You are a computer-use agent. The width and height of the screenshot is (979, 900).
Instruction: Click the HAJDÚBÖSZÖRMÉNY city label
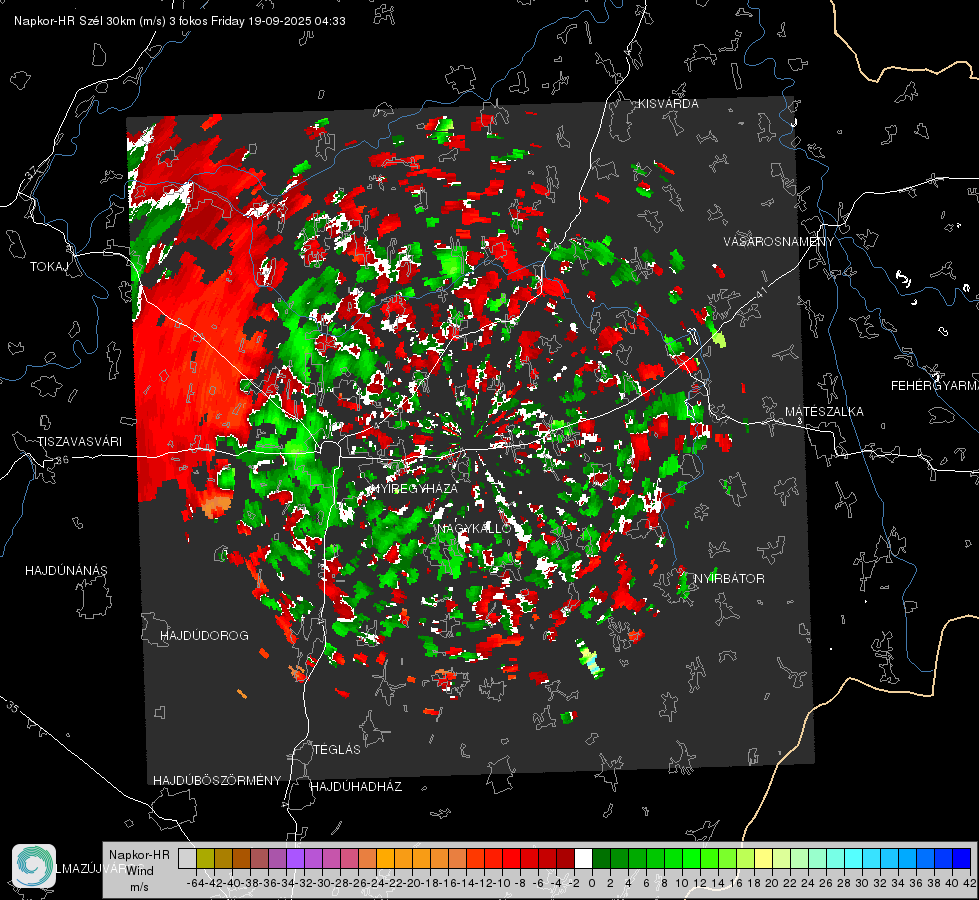[217, 780]
